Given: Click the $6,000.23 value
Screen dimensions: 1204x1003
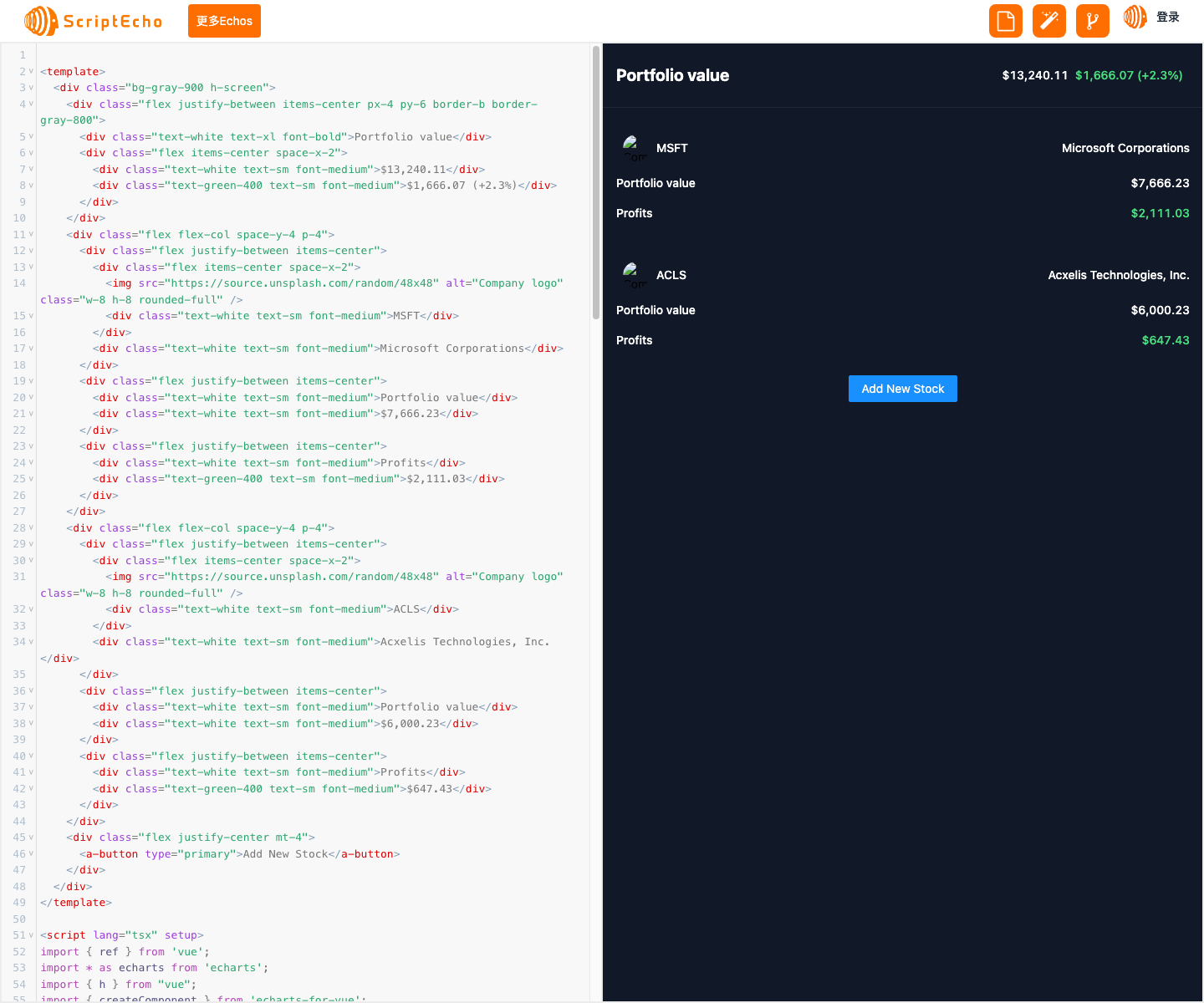Looking at the screenshot, I should tap(1161, 310).
